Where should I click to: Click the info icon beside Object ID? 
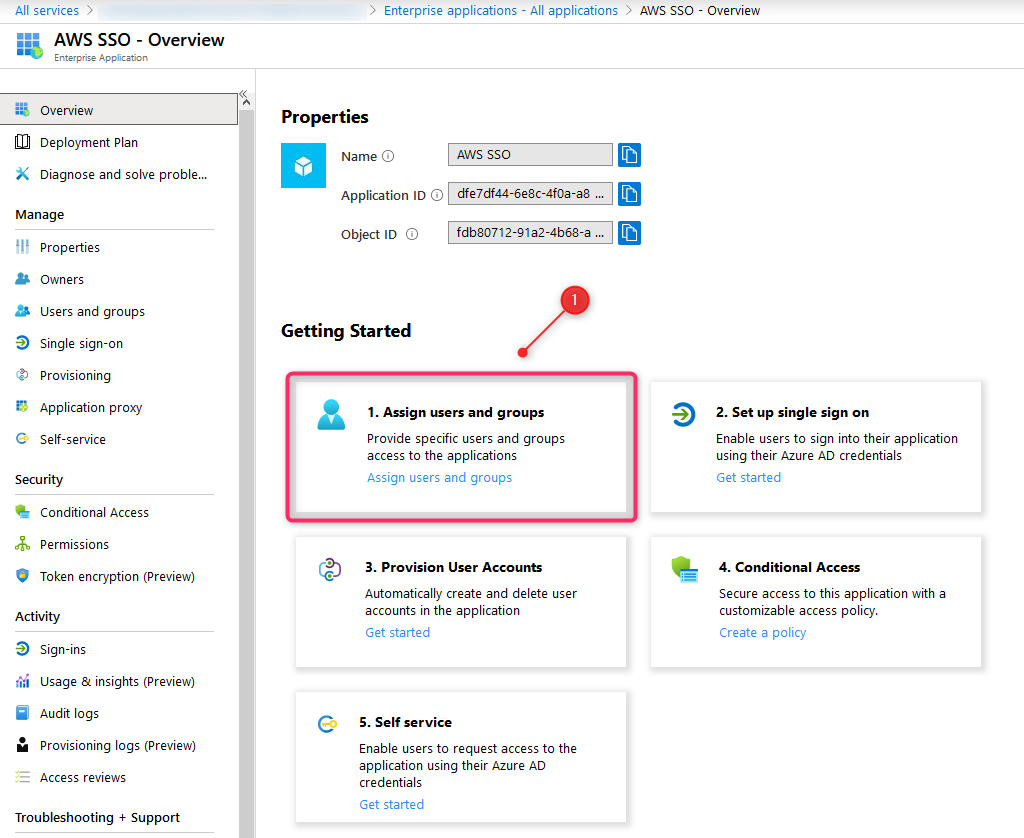coord(412,234)
